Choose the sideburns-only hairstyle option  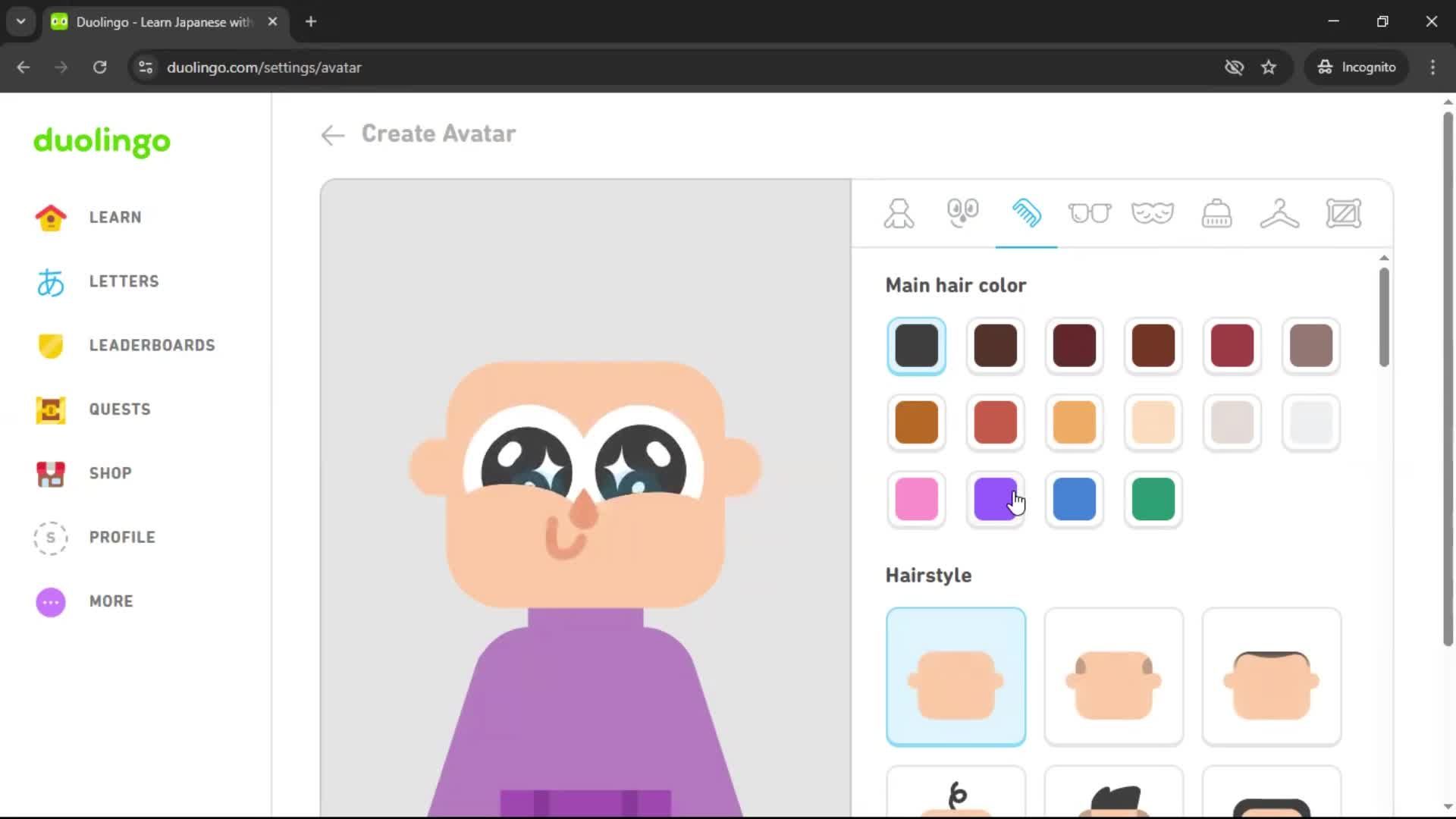click(x=1113, y=675)
